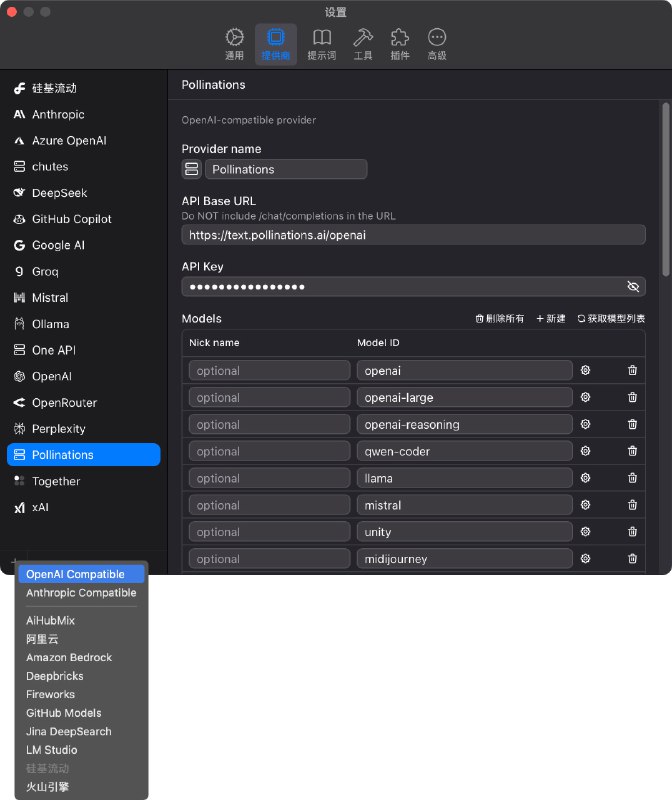Viewport: 672px width, 800px height.
Task: Delete the mistral model row
Action: [x=632, y=505]
